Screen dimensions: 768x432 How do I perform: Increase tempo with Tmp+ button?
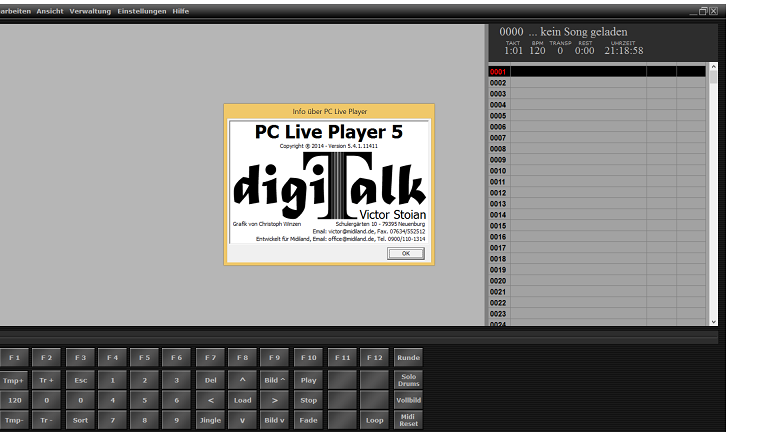point(13,380)
